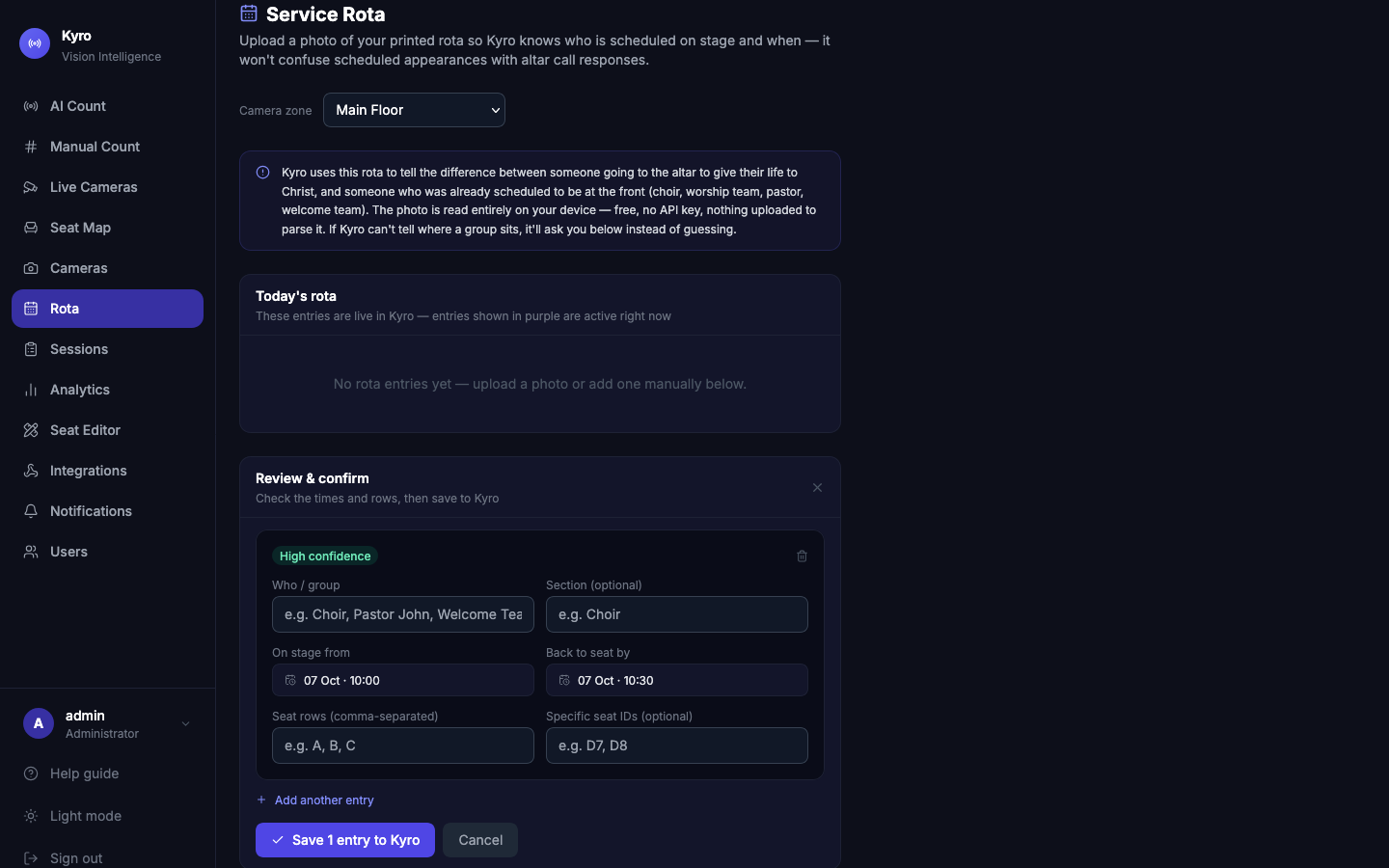
Task: Open the Camera zone Main Floor dropdown
Action: pyautogui.click(x=414, y=110)
